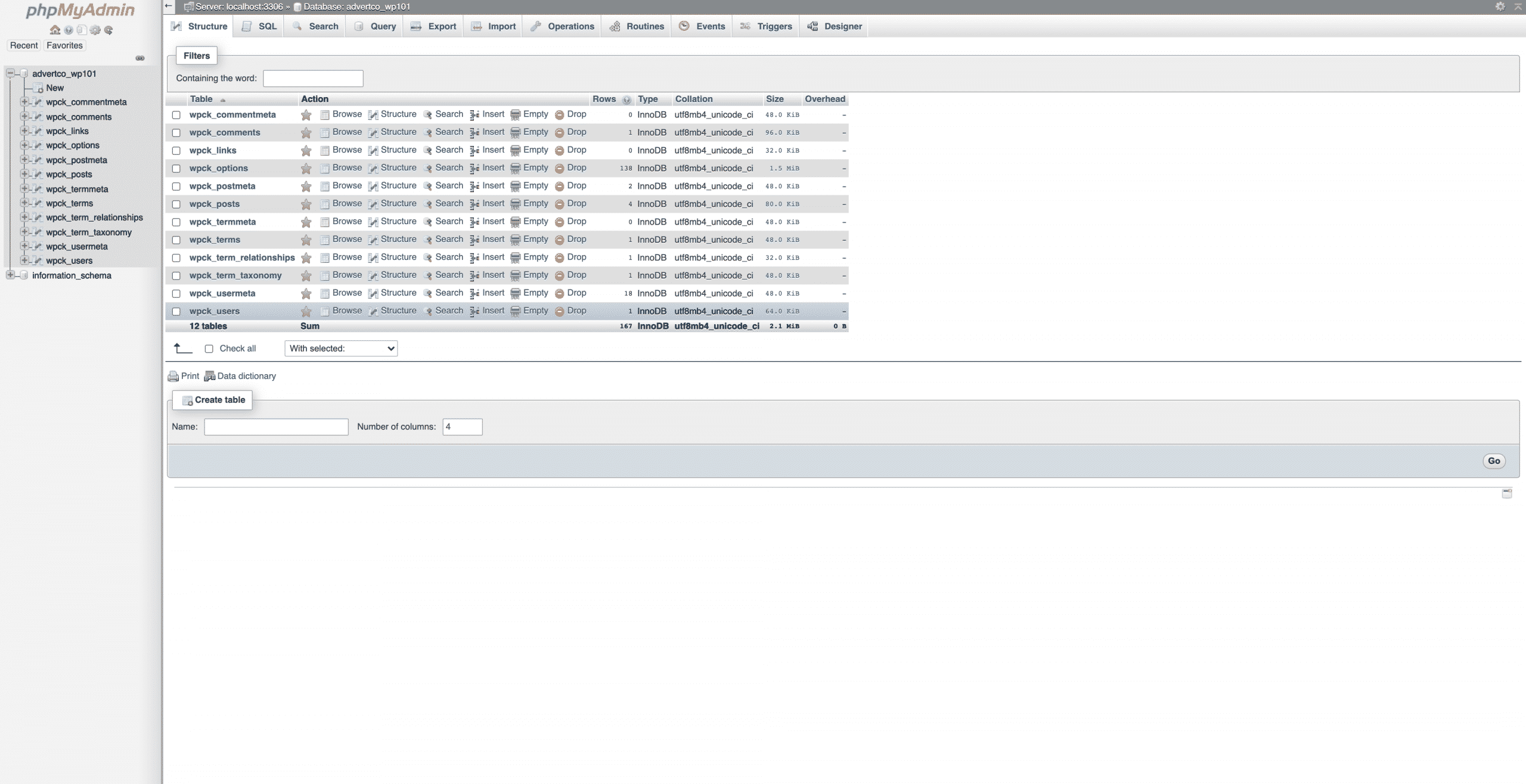
Task: Open phpMyAdmin documentation icon in sidebar
Action: (x=69, y=30)
